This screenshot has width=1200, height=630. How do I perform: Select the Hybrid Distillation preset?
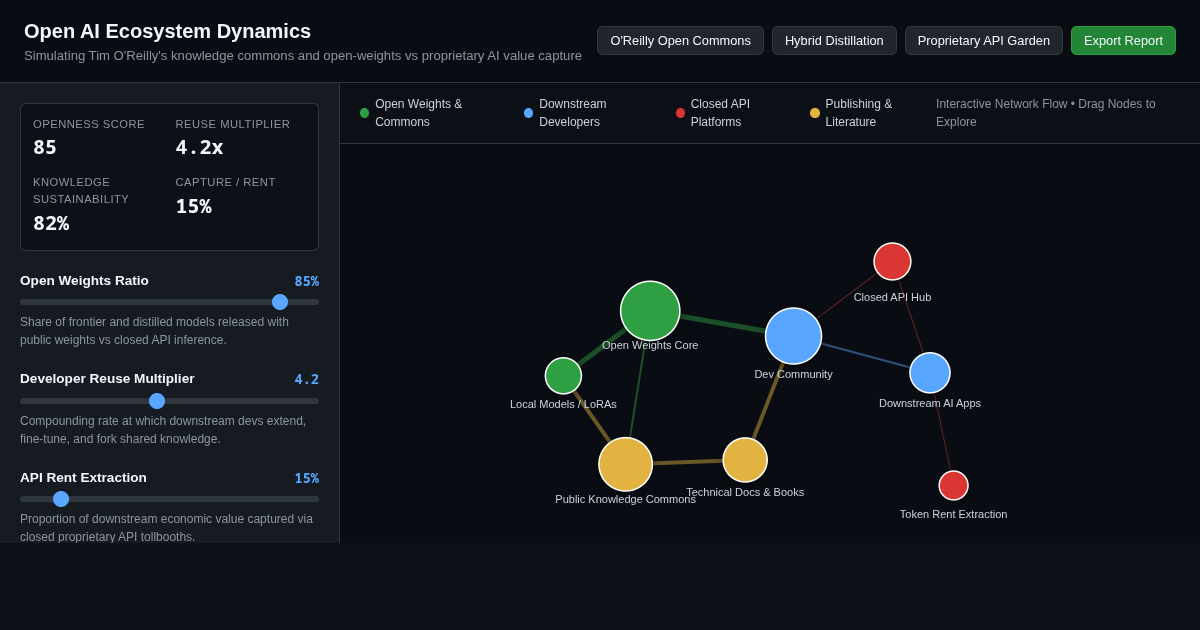point(834,41)
